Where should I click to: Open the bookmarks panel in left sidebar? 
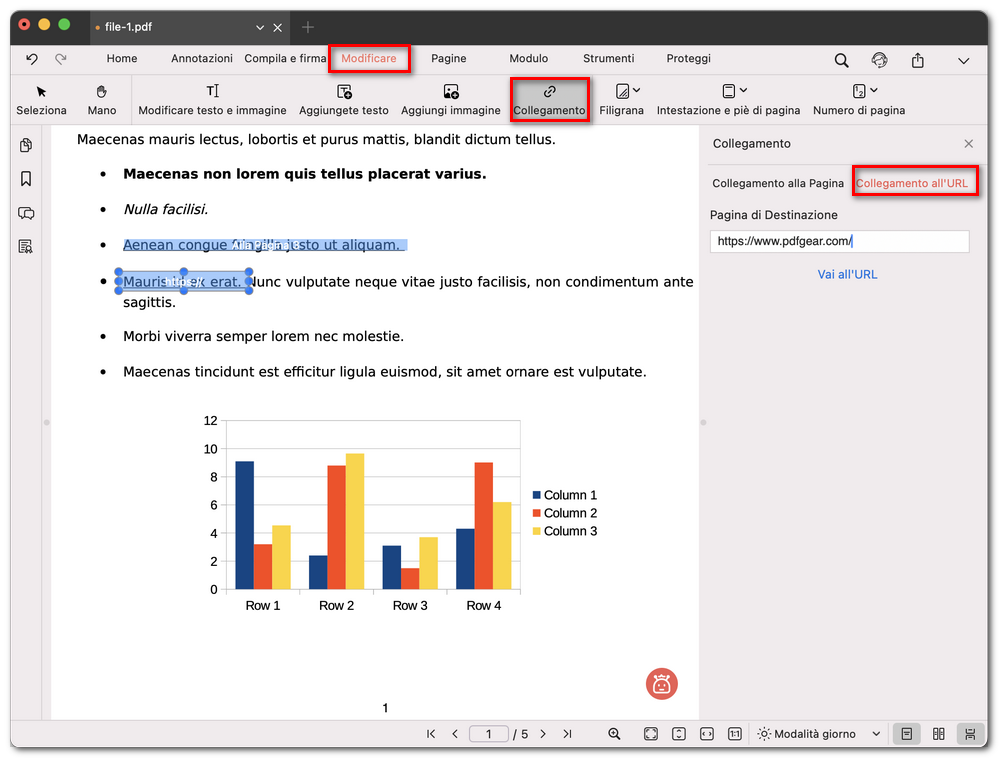tap(26, 179)
